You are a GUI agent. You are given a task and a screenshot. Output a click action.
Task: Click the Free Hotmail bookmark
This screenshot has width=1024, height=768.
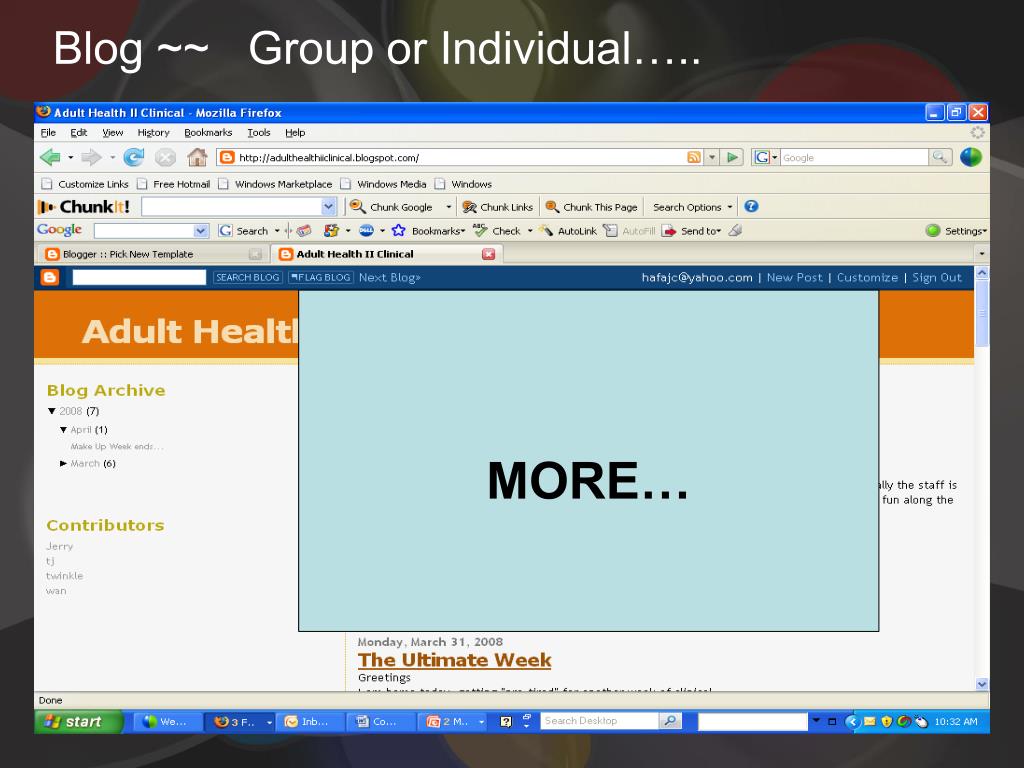[174, 184]
